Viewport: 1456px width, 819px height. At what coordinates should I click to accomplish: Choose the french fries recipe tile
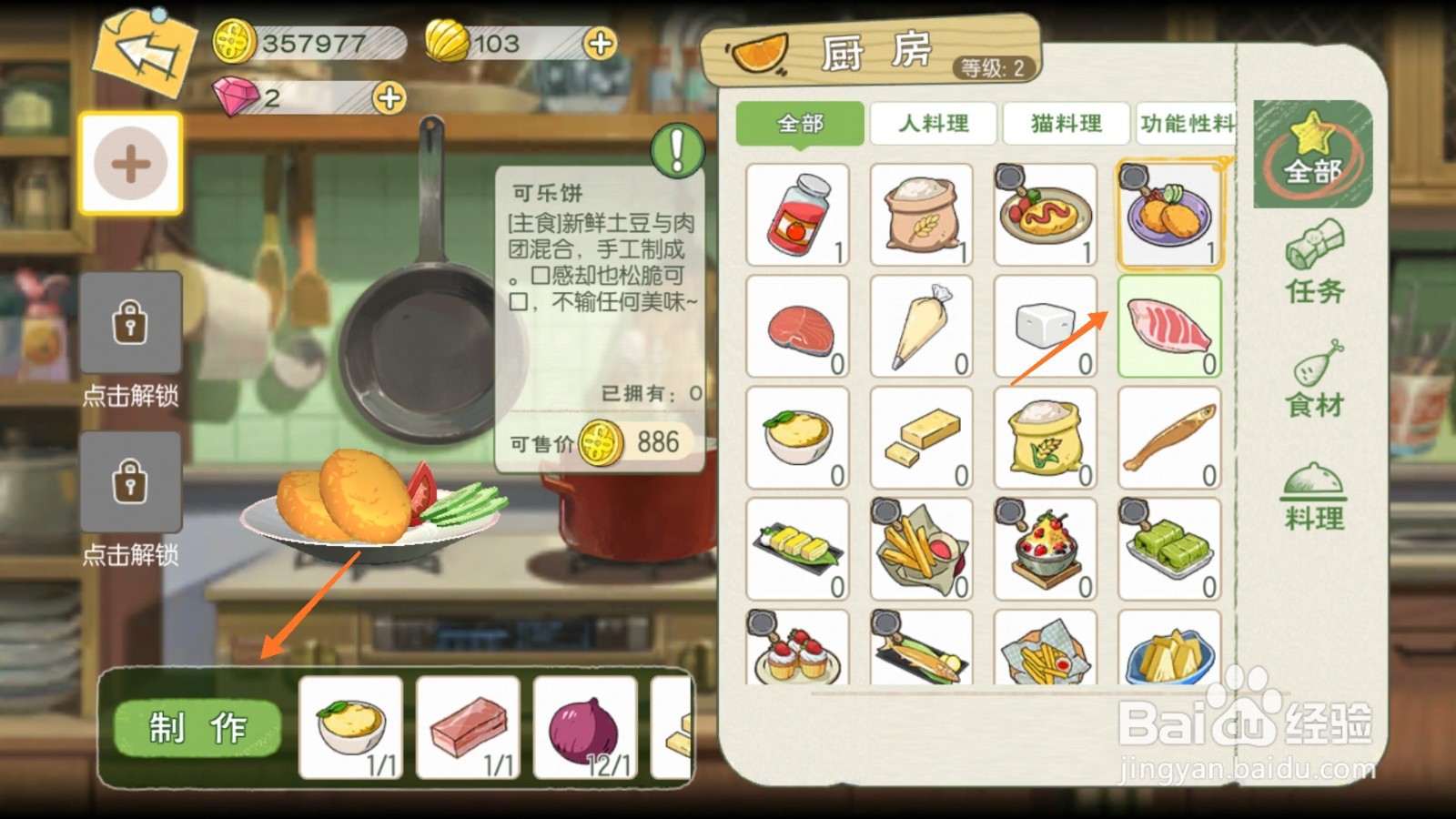tap(921, 549)
